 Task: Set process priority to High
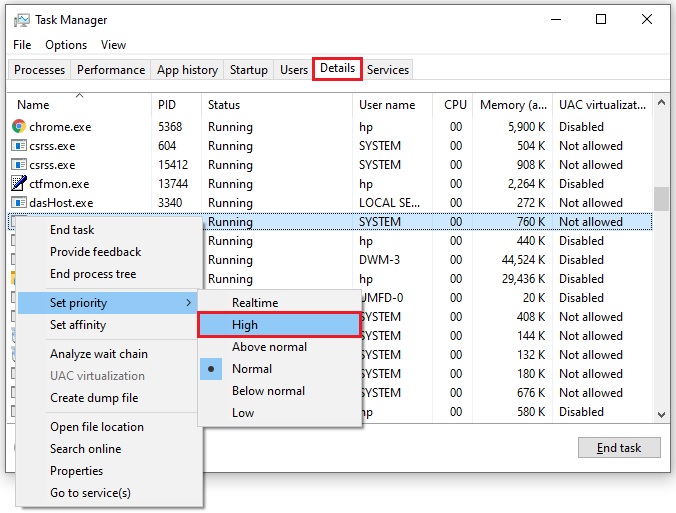(245, 325)
